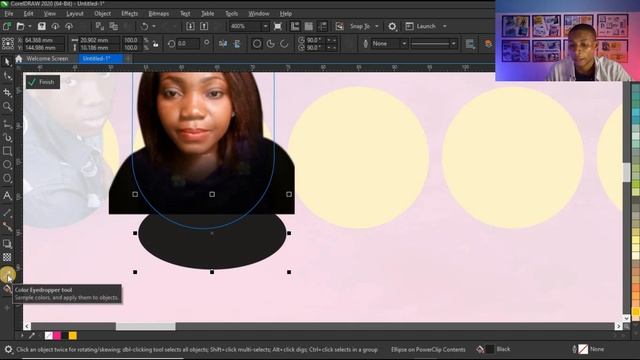Toggle guidelines display
The width and height of the screenshot is (640, 360).
322,26
